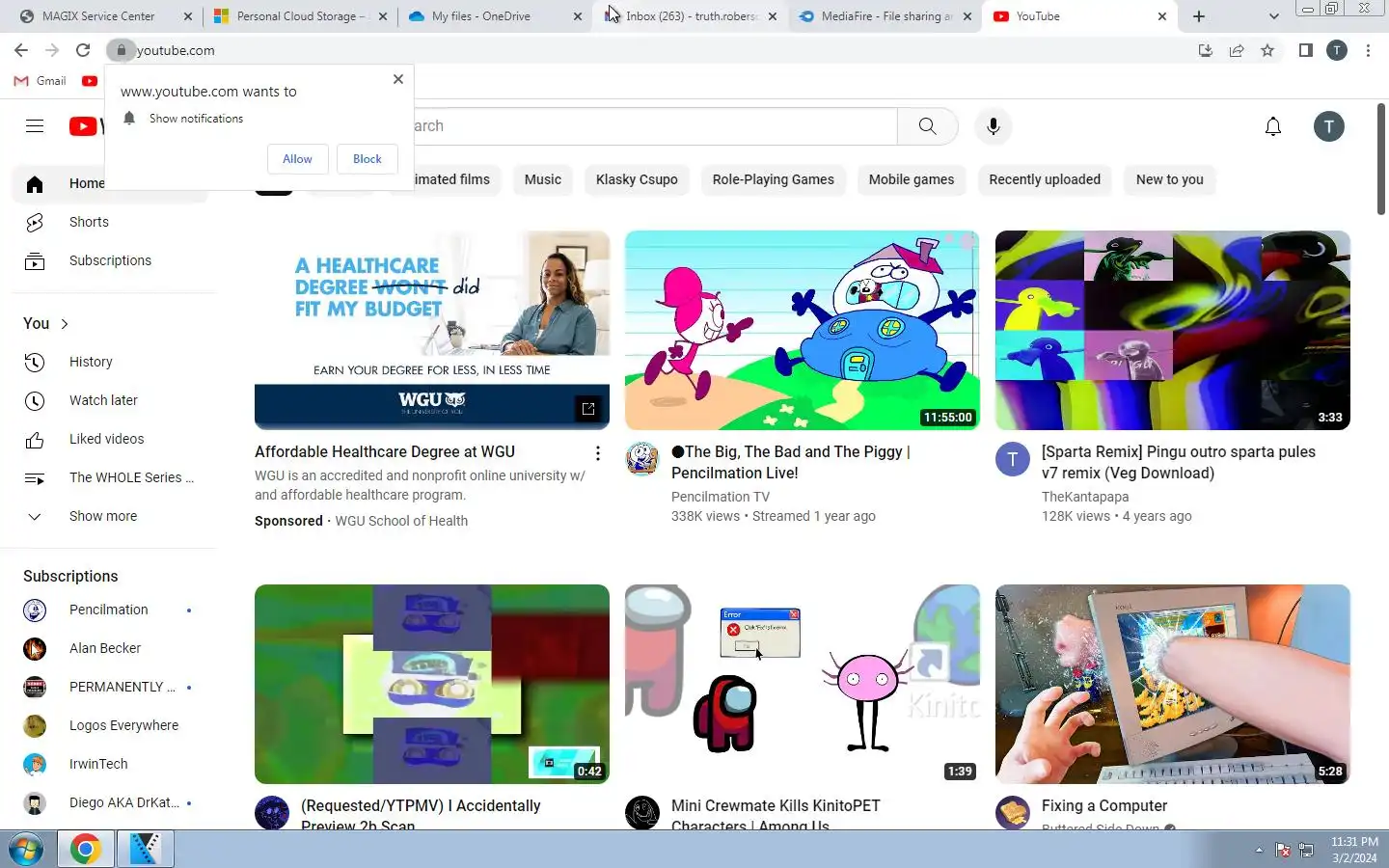This screenshot has width=1389, height=868.
Task: Open Watch later playlist
Action: tap(110, 400)
